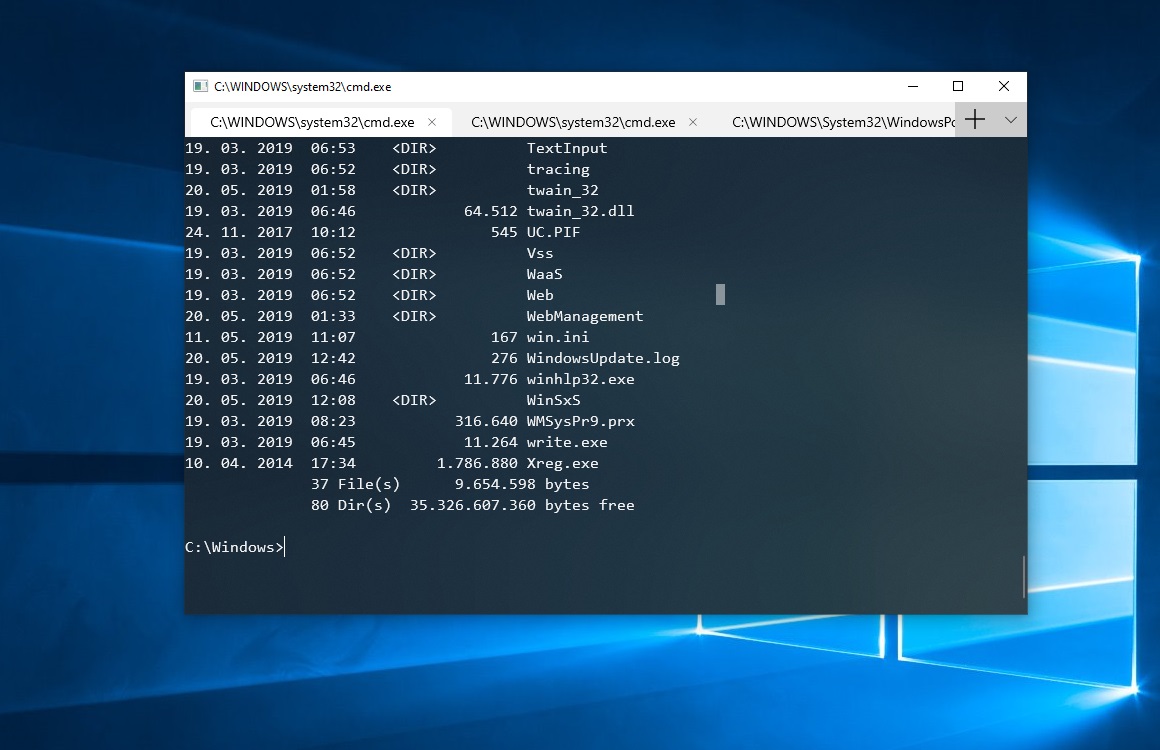Open a new terminal tab with the plus icon
Screen dimensions: 1160x750
point(974,120)
